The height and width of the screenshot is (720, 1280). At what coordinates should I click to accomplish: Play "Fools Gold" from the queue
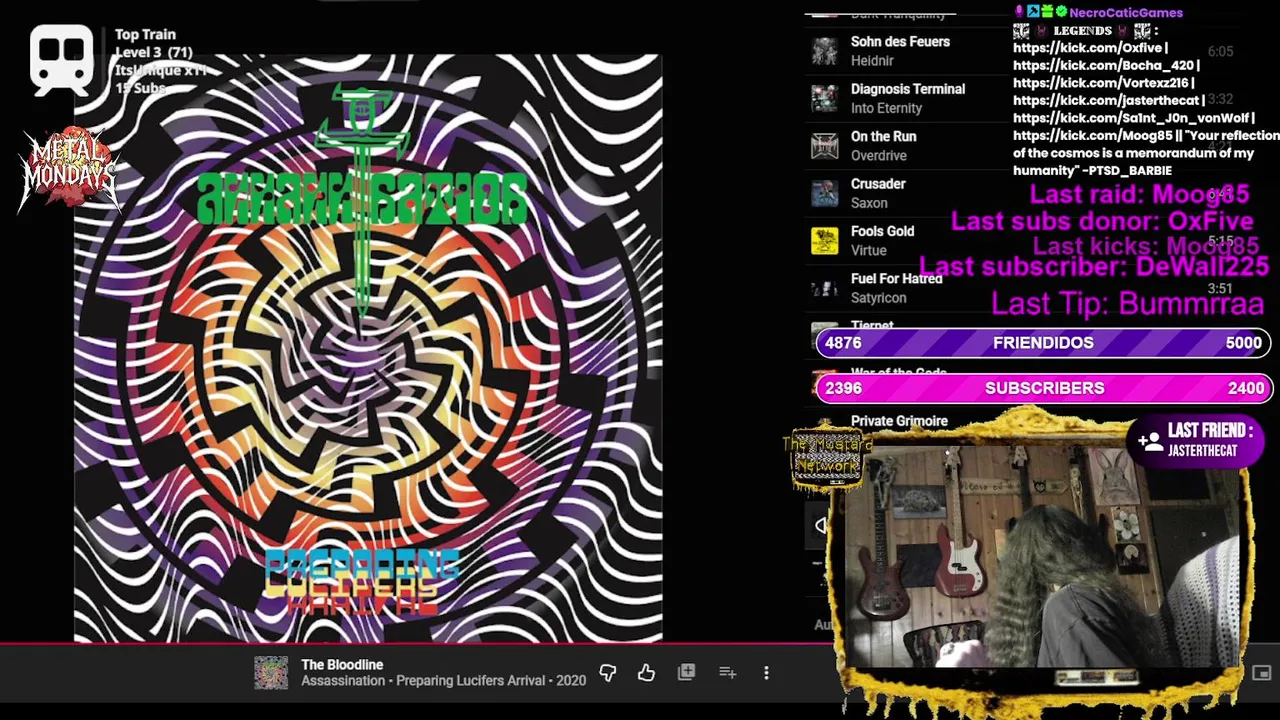(882, 231)
